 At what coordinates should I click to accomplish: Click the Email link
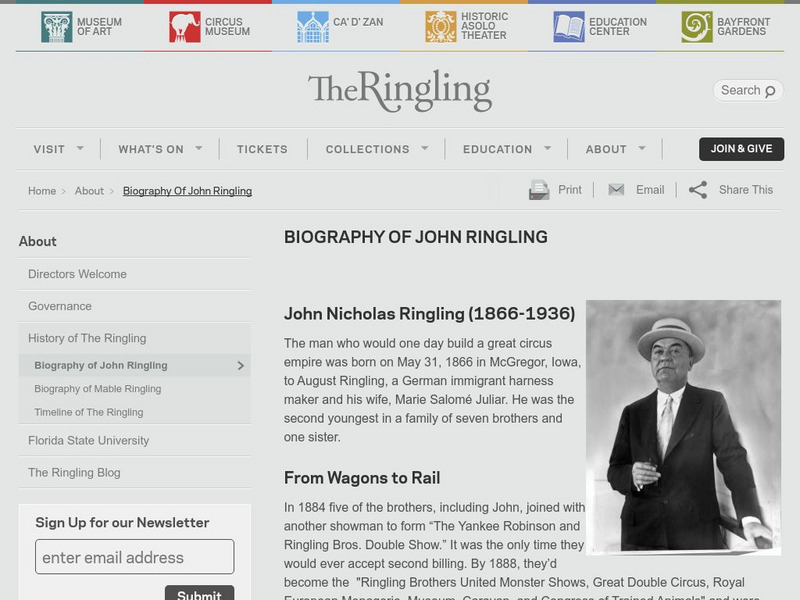(x=650, y=190)
